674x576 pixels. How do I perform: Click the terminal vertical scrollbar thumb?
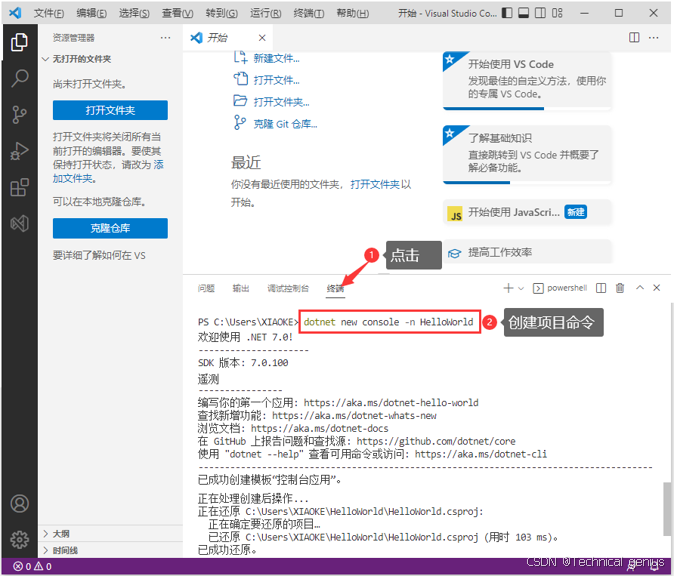coord(667,509)
